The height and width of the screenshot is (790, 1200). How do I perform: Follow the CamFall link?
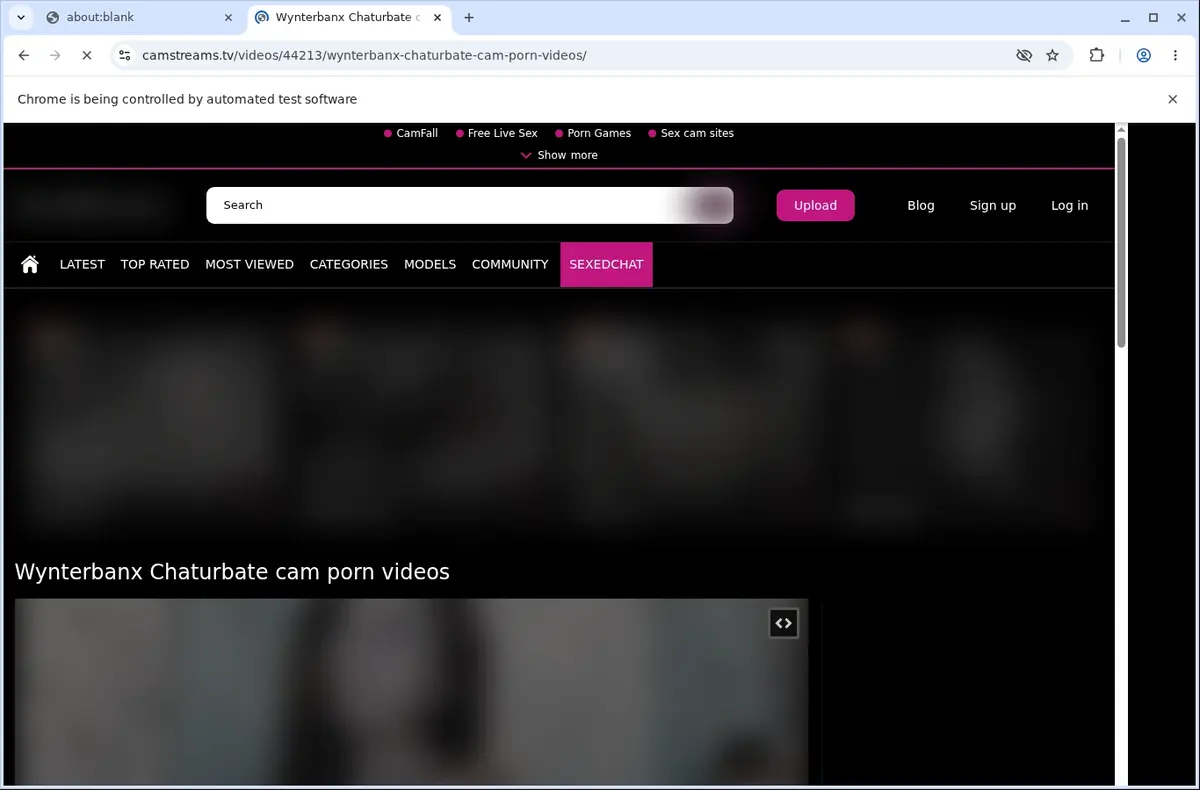pyautogui.click(x=411, y=133)
